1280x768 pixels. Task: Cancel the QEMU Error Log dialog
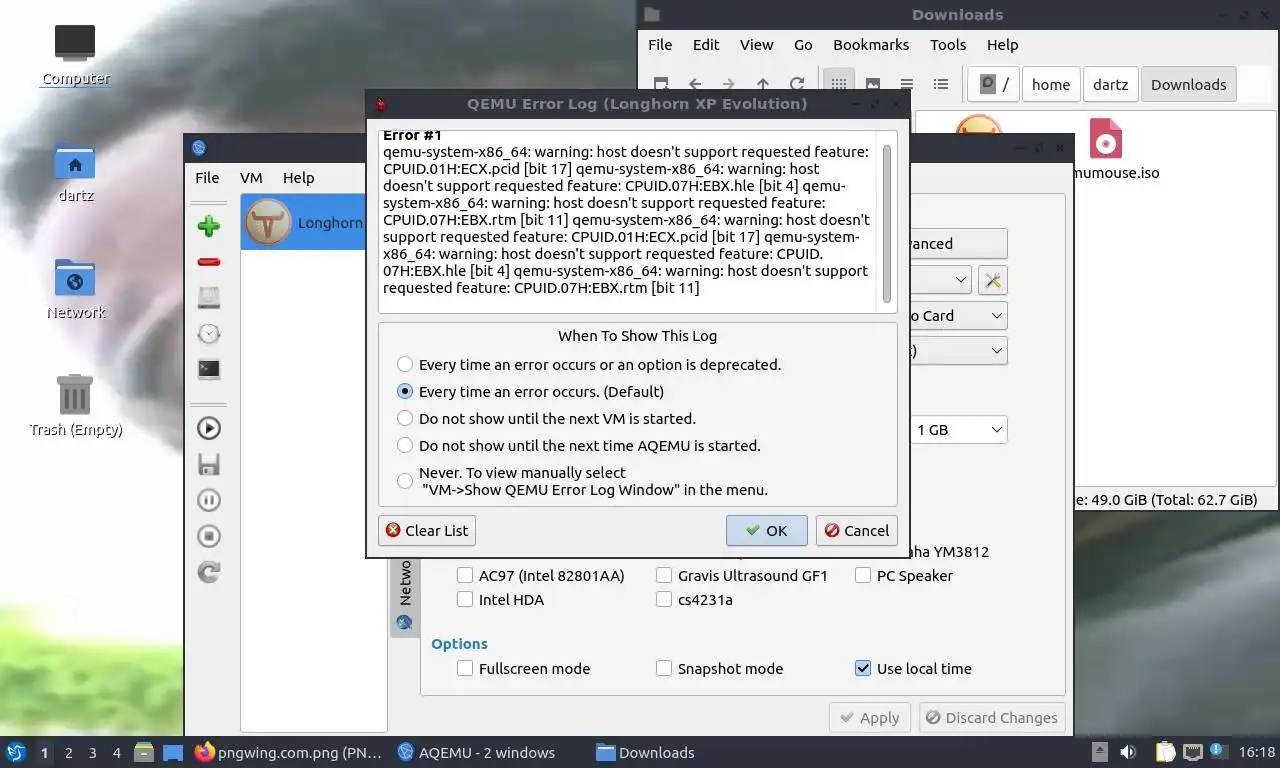pos(856,531)
